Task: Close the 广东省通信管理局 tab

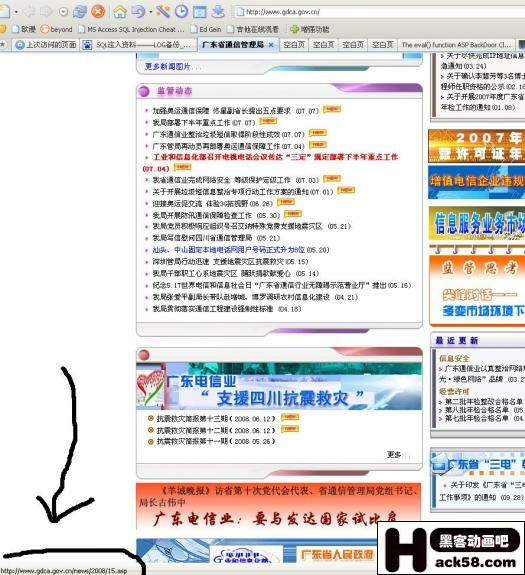Action: point(271,45)
